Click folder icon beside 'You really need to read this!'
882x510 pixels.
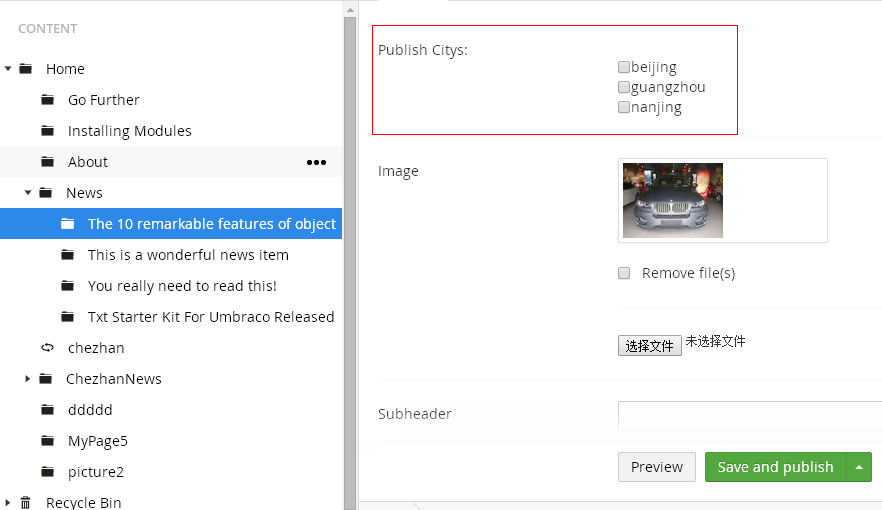68,286
